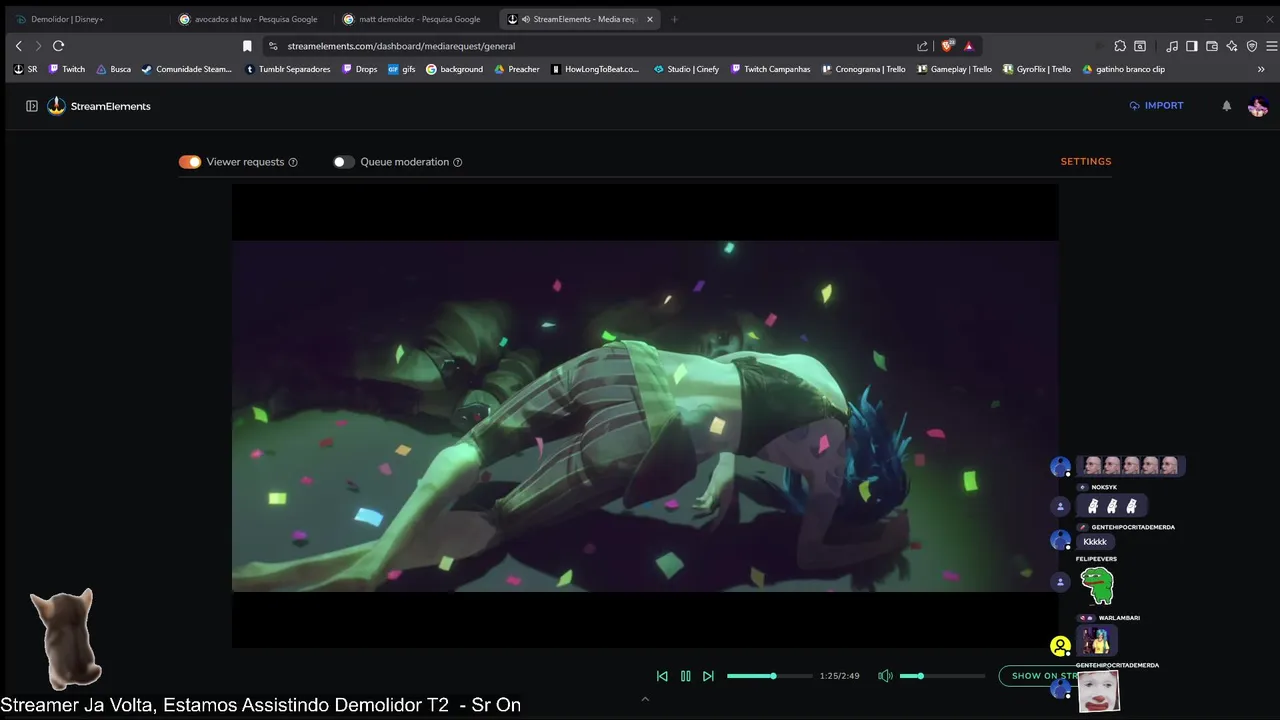
Task: Bookmark this page icon
Action: 247,46
